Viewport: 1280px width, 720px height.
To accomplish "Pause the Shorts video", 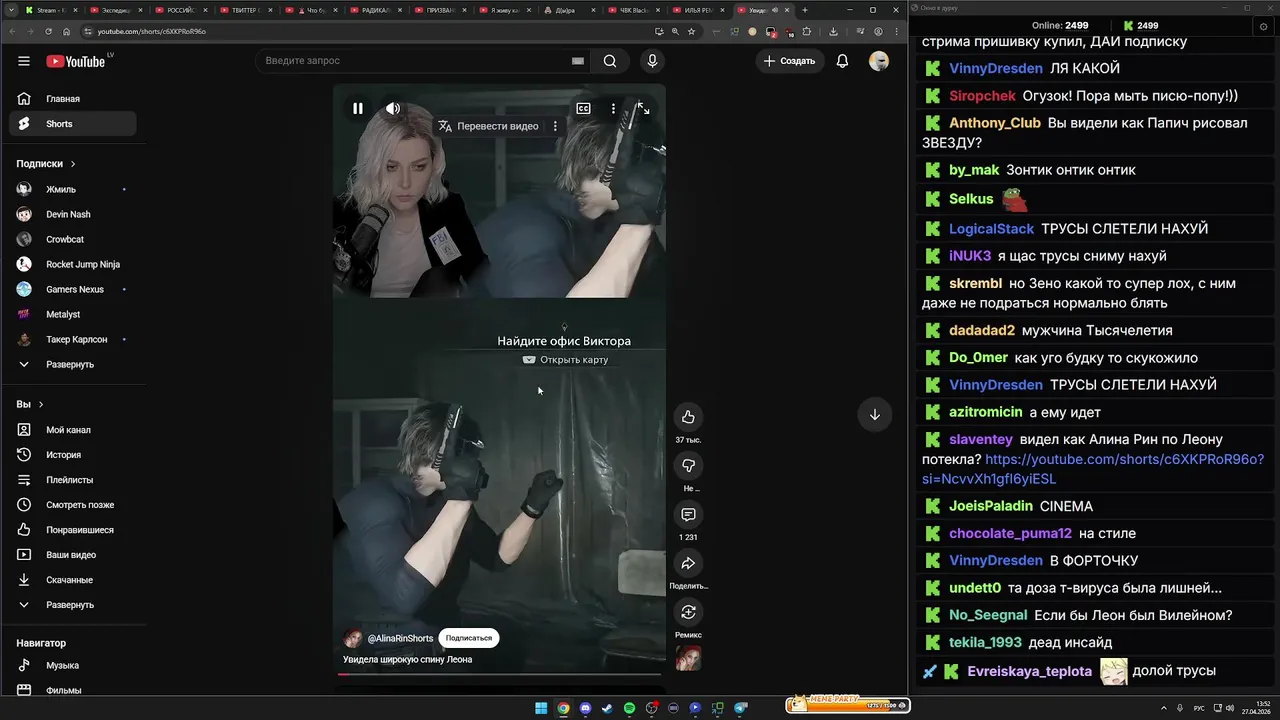I will click(357, 108).
